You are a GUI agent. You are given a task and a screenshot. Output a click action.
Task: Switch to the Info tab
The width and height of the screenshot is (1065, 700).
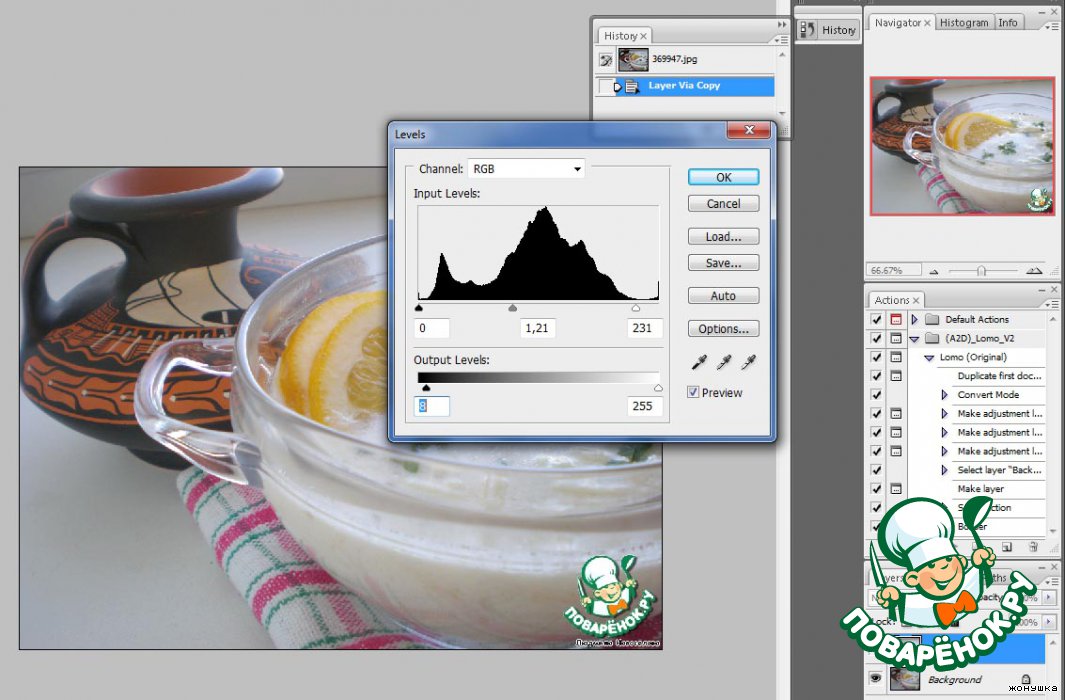pos(1008,22)
